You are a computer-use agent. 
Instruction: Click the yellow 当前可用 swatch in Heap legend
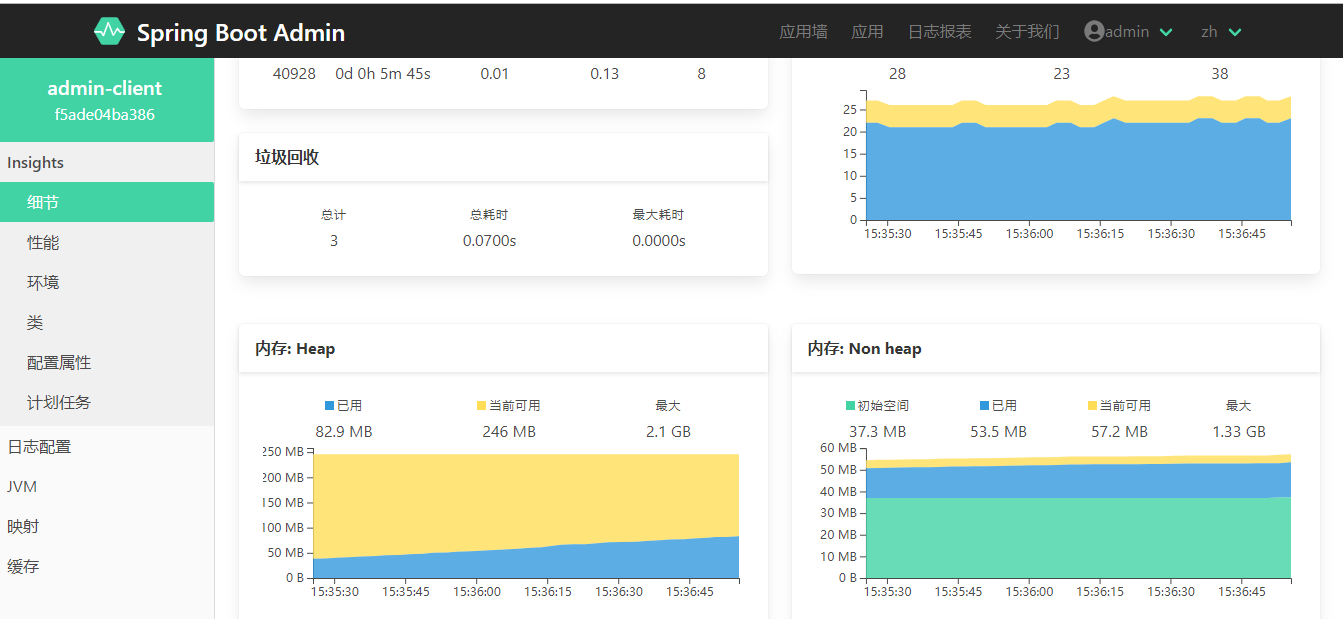tap(481, 406)
